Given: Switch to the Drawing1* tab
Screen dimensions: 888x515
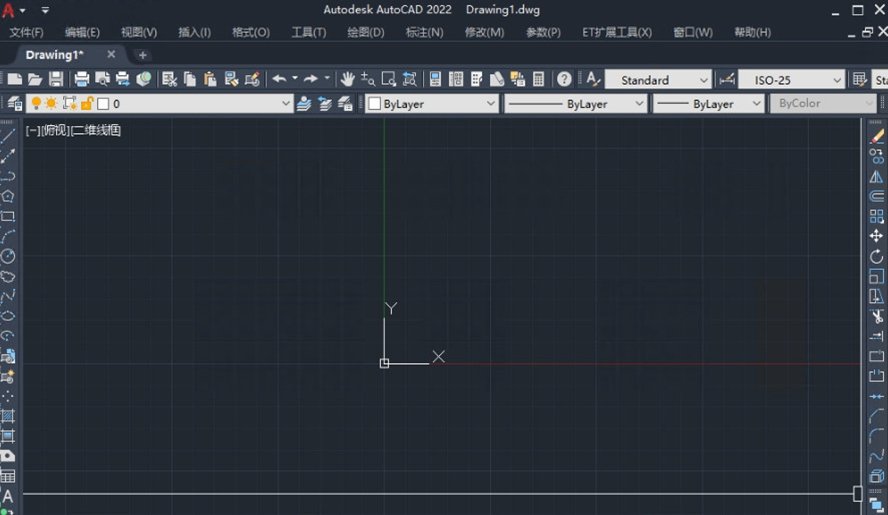Looking at the screenshot, I should pyautogui.click(x=54, y=55).
